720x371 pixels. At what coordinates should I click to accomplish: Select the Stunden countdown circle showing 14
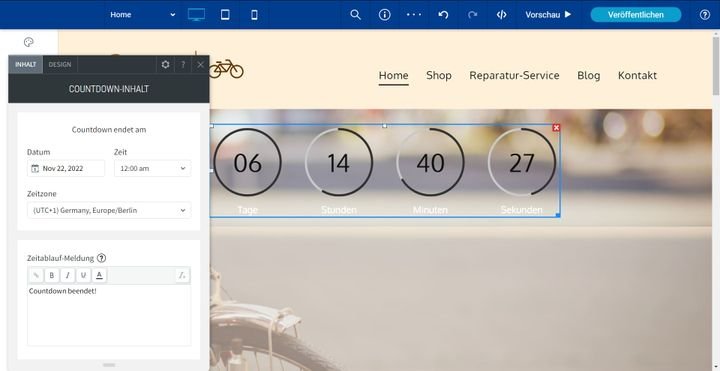click(x=339, y=163)
